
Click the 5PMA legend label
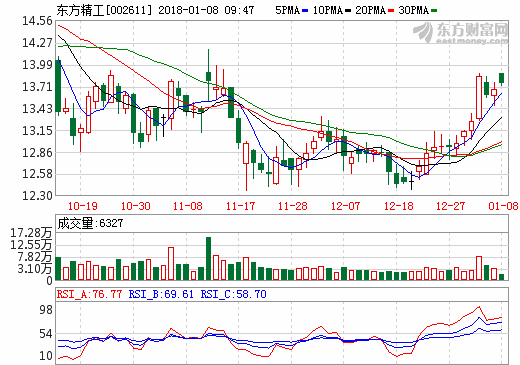coord(287,10)
